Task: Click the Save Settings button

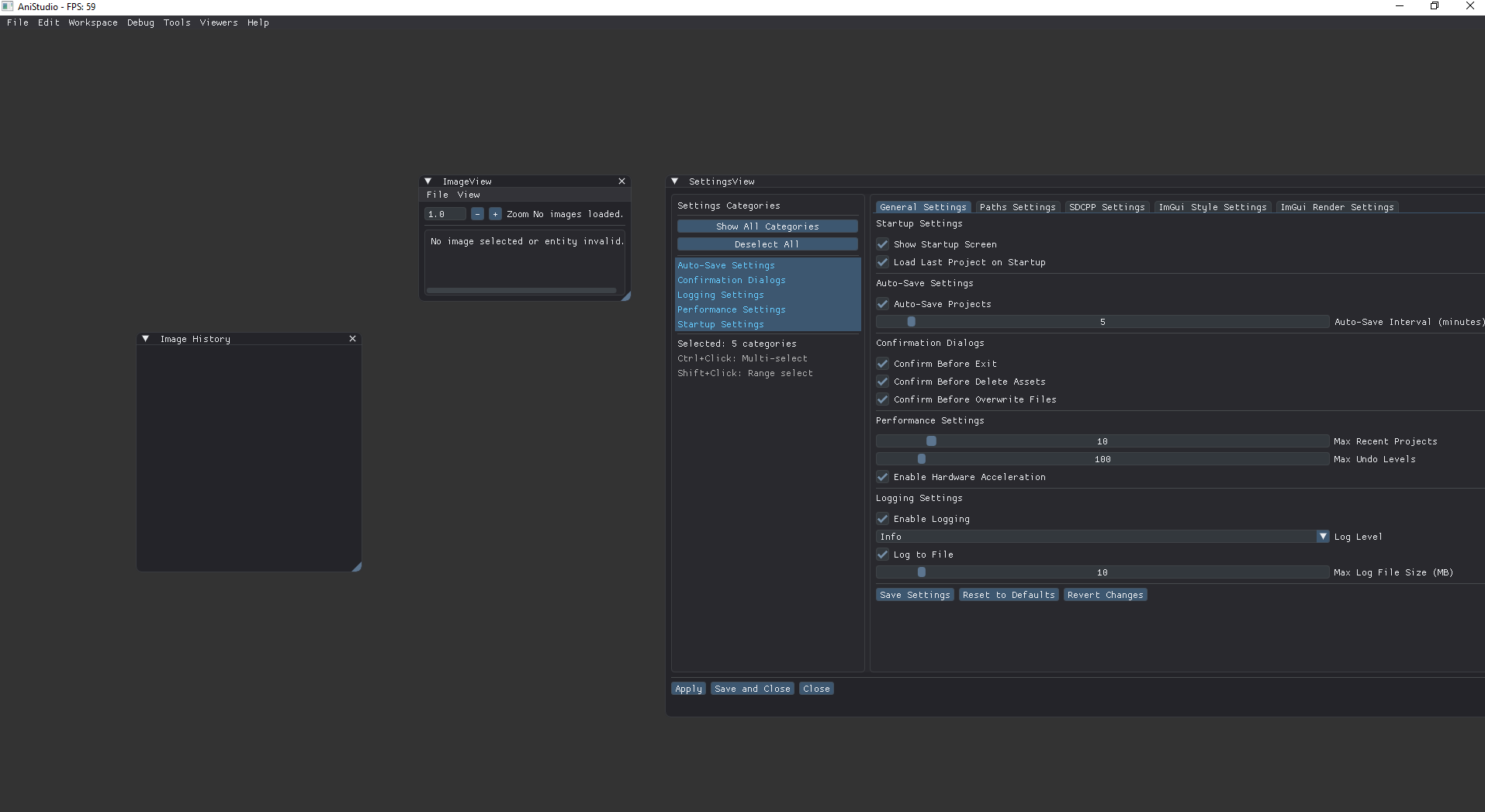Action: click(x=916, y=595)
